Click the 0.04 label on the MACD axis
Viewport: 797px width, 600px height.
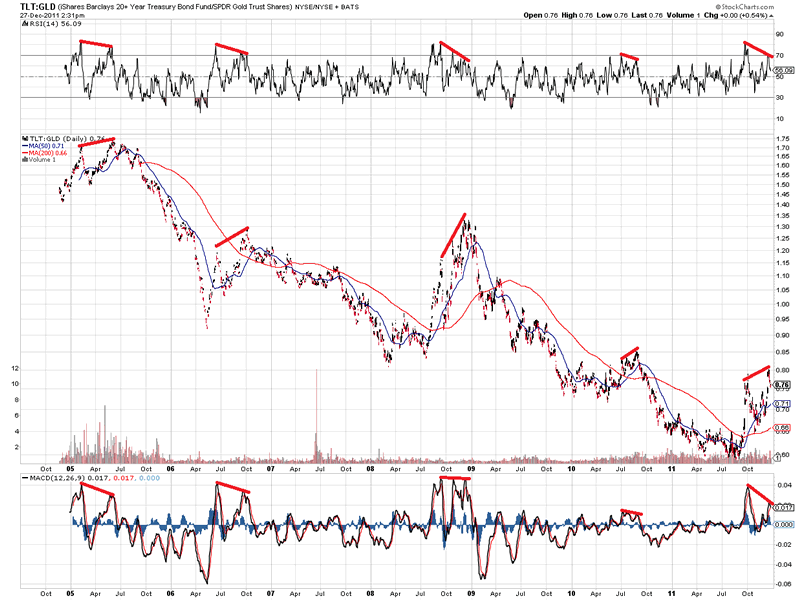point(785,485)
